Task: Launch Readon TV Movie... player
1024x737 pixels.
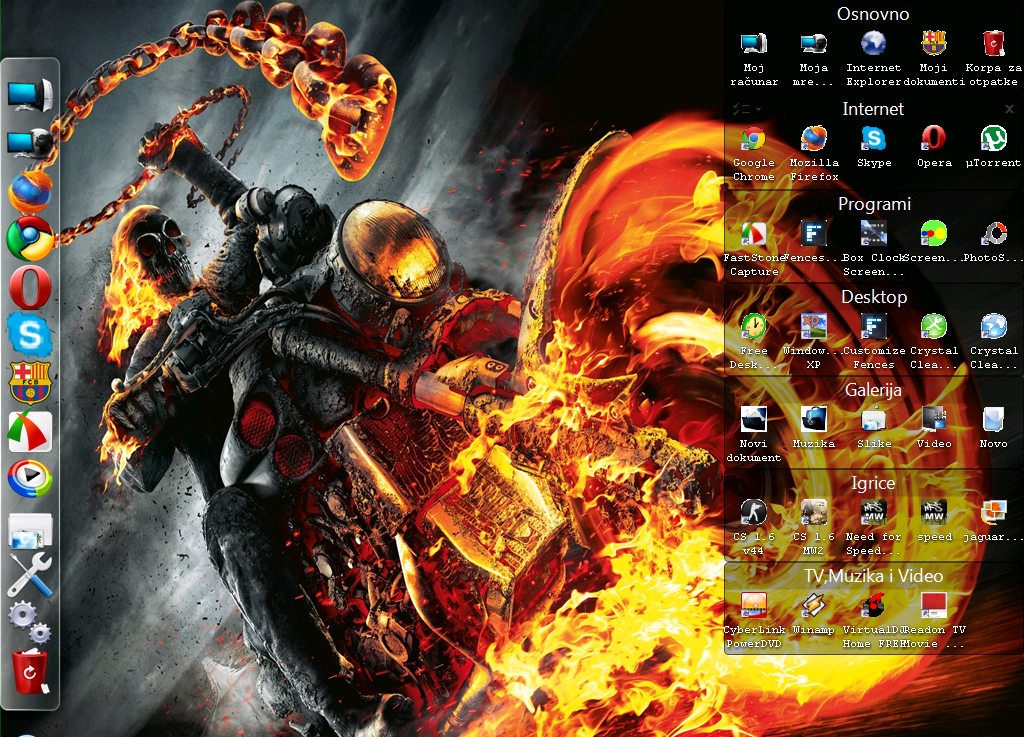Action: click(x=933, y=606)
